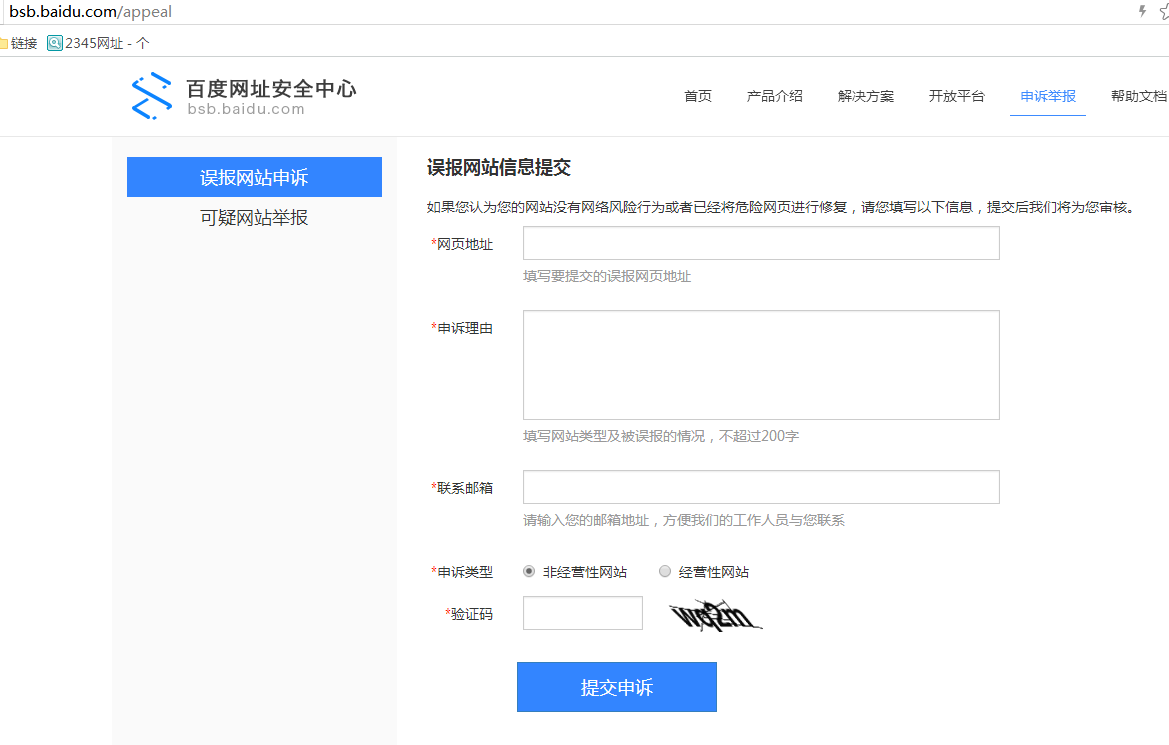This screenshot has height=745, width=1169.
Task: Select the 经营性网站 radio button
Action: tap(665, 571)
